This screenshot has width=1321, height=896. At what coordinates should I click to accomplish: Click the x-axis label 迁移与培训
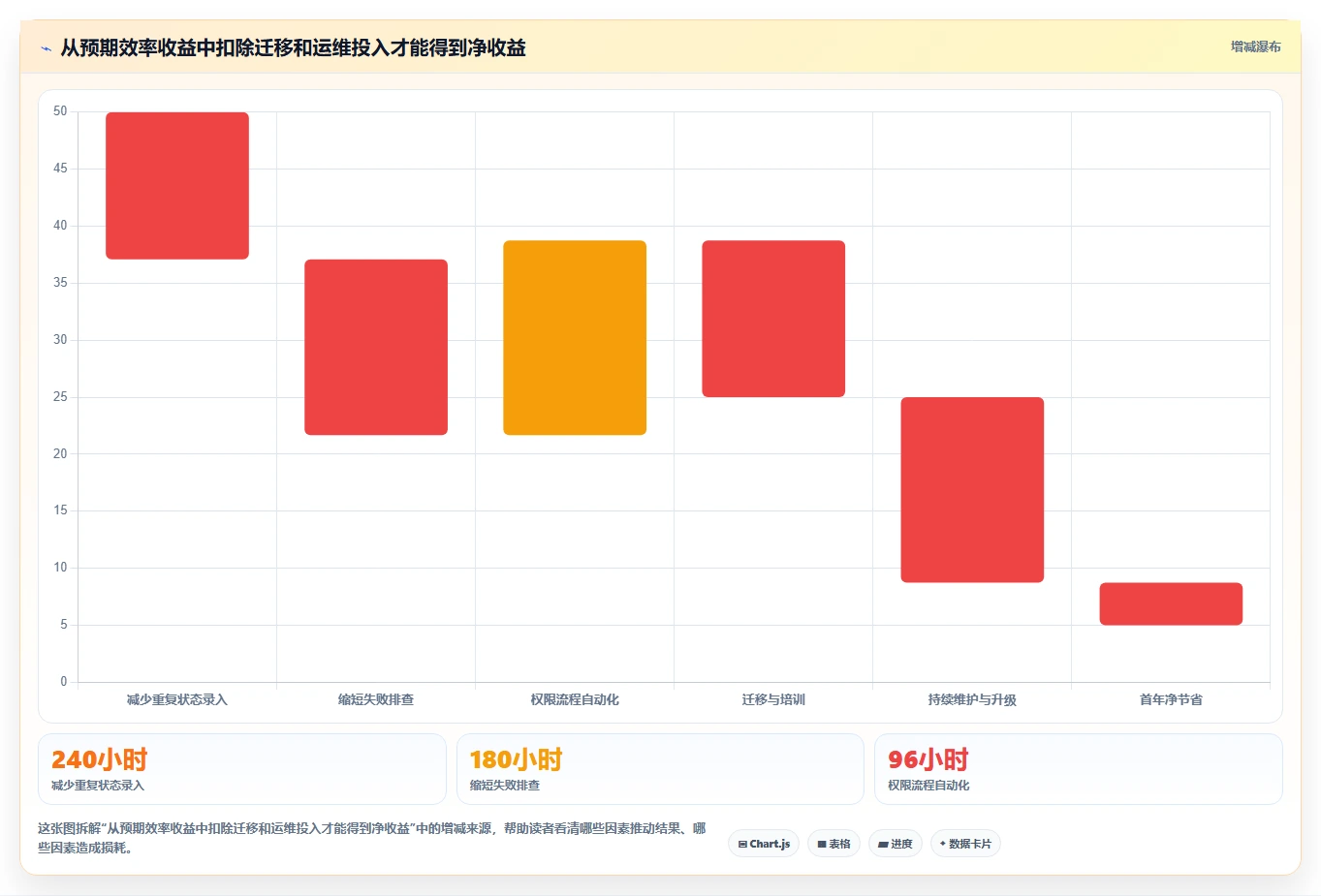(773, 699)
